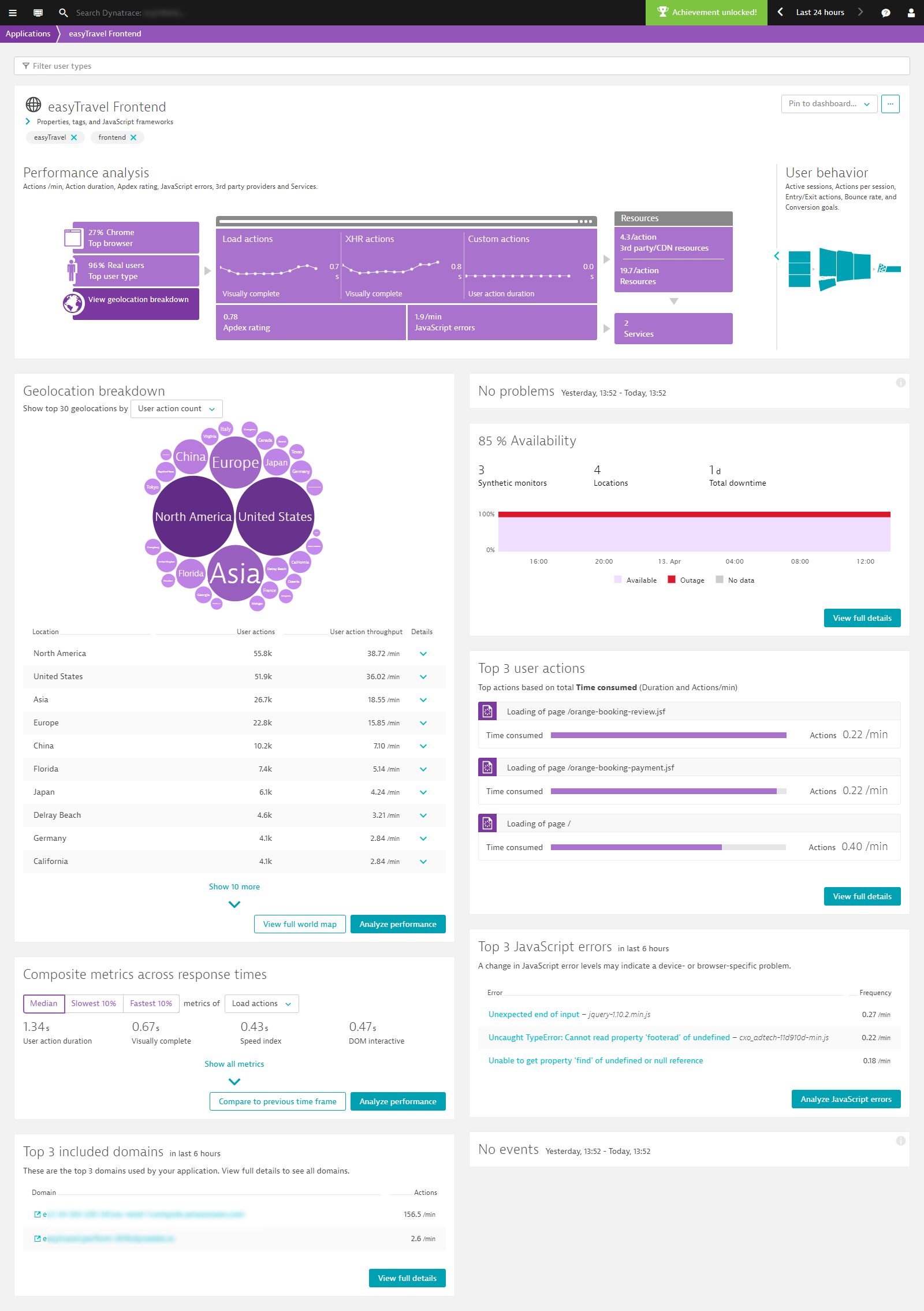Click the achievement trophy icon

(x=662, y=12)
